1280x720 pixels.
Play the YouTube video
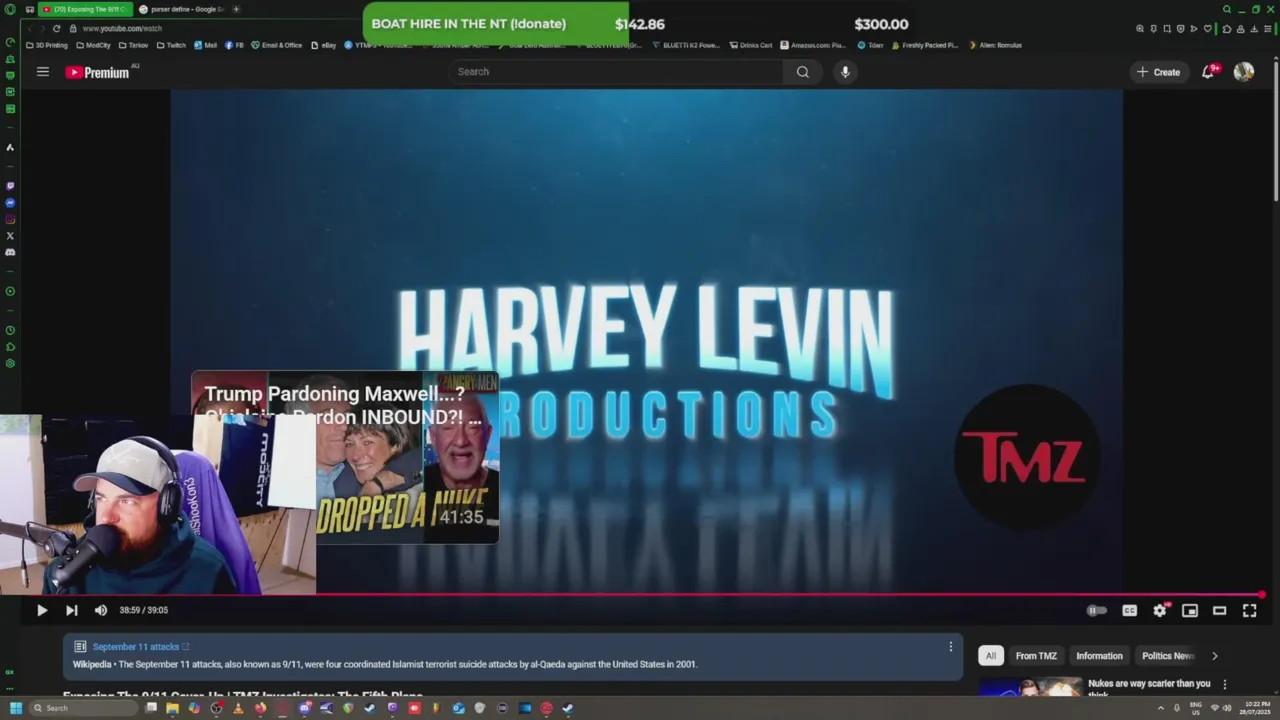pos(42,610)
